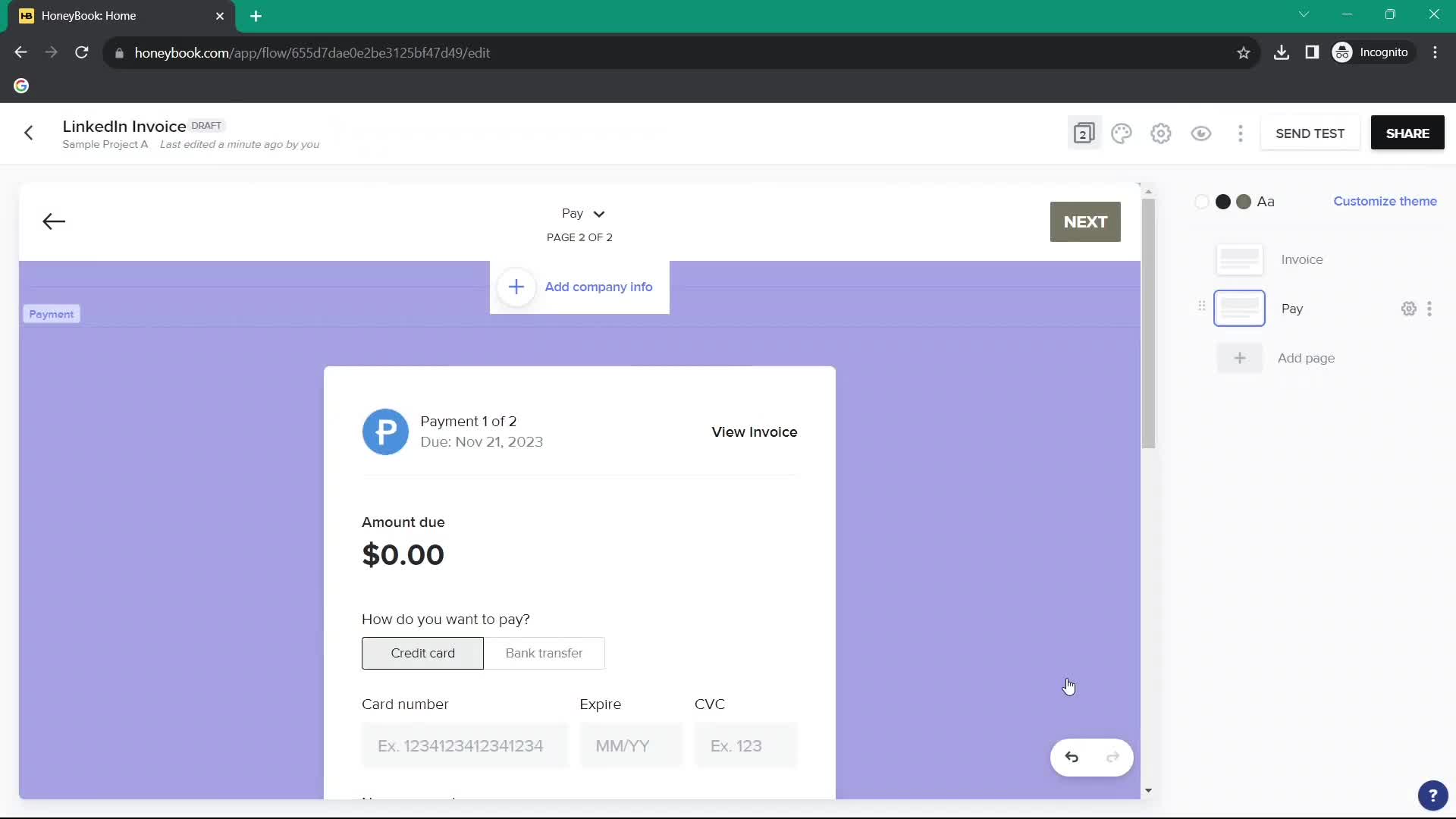Screen dimensions: 1456x819
Task: Click the back arrow navigation chevron
Action: (54, 221)
